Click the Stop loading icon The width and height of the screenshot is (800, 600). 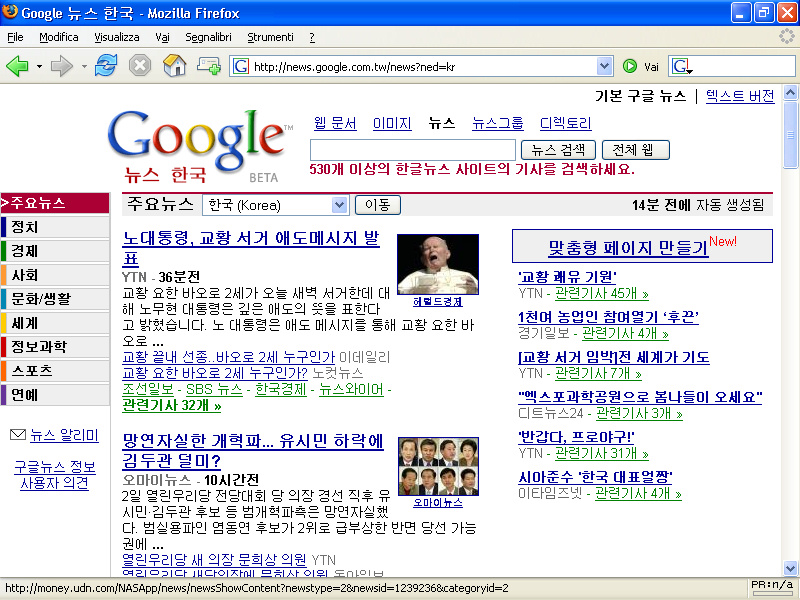coord(140,66)
